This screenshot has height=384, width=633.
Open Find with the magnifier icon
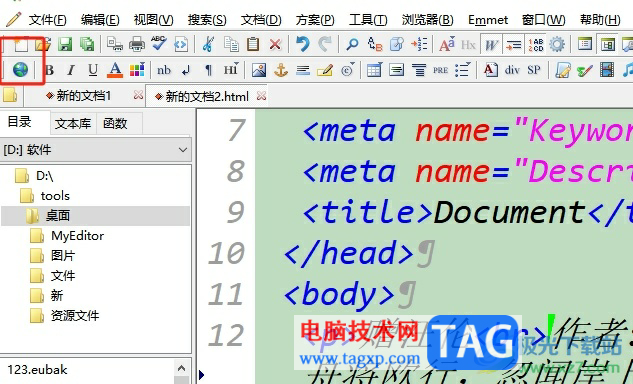pos(352,44)
